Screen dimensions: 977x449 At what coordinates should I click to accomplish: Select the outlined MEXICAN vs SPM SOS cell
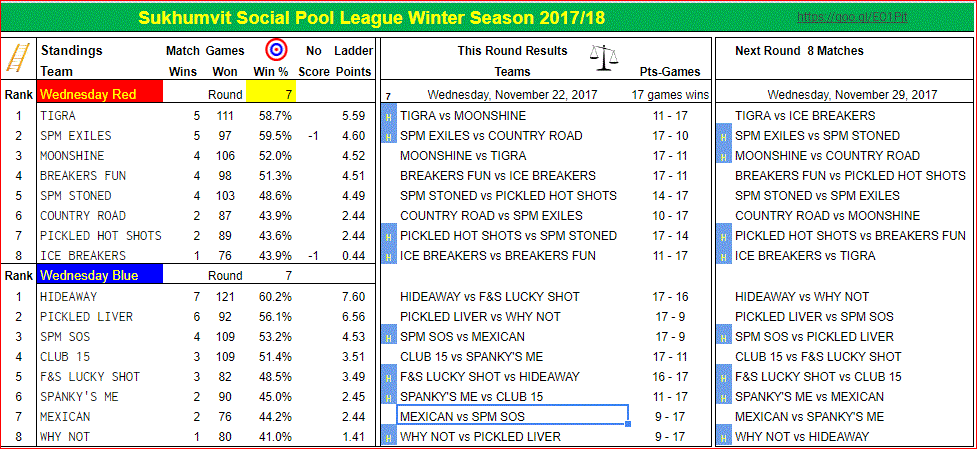(x=511, y=416)
